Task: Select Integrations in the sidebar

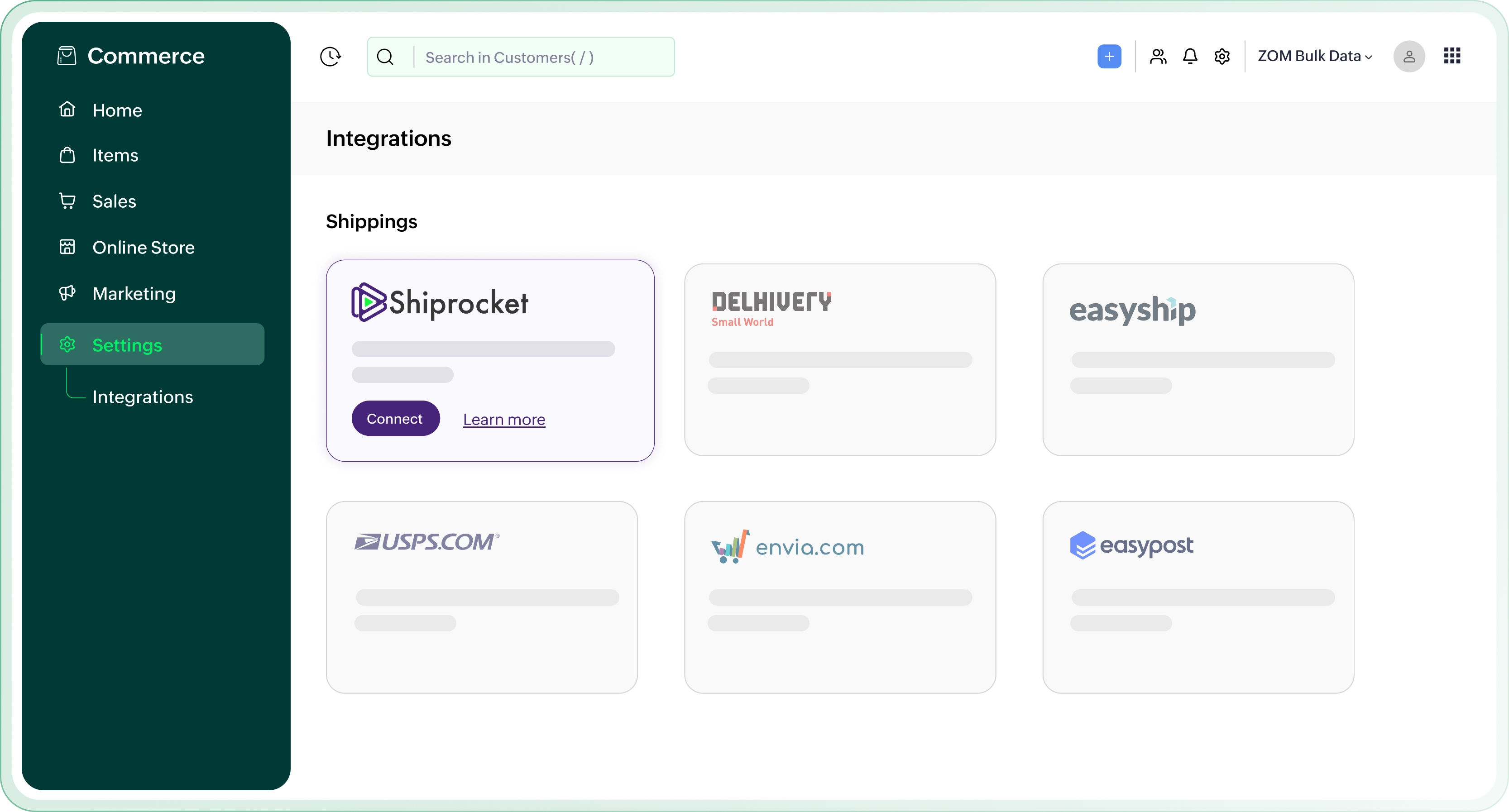Action: (x=142, y=397)
